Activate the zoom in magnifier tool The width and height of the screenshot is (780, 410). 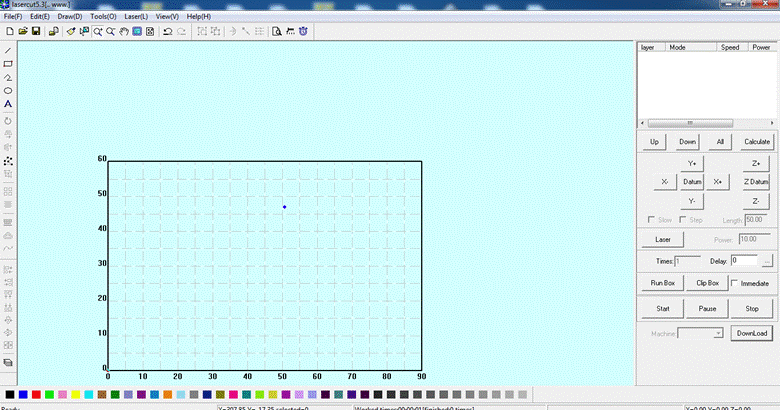coord(98,31)
